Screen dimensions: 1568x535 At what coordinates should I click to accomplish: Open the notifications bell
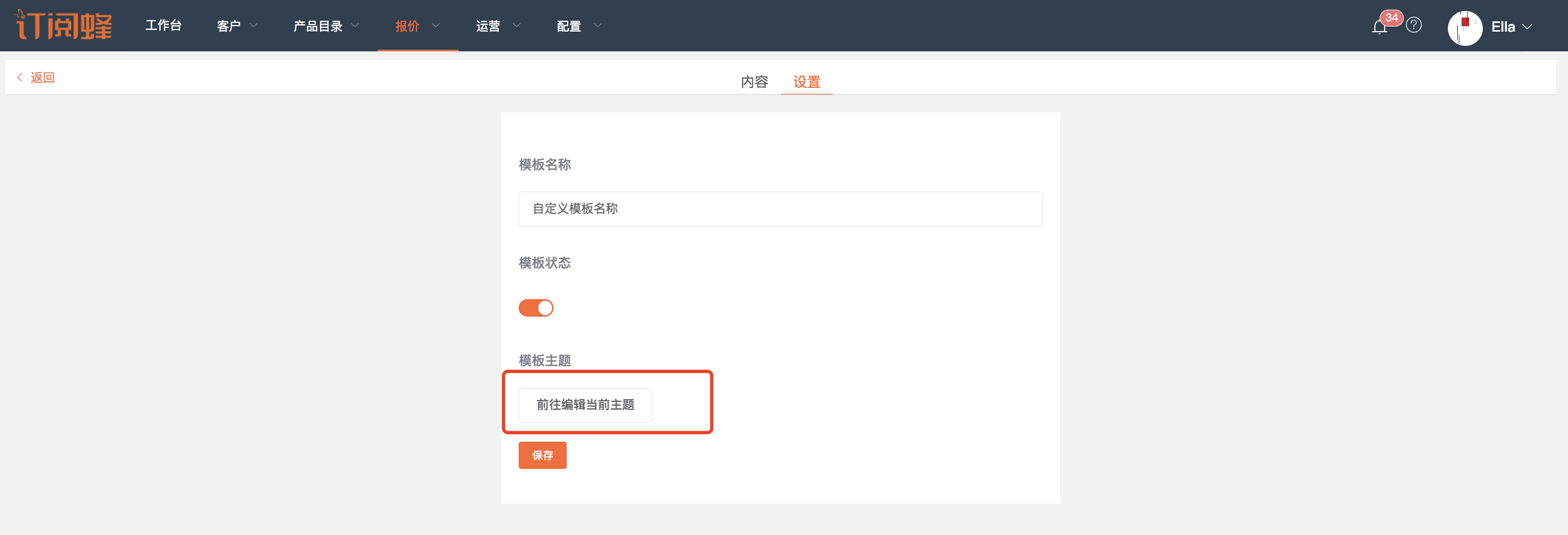[x=1379, y=27]
